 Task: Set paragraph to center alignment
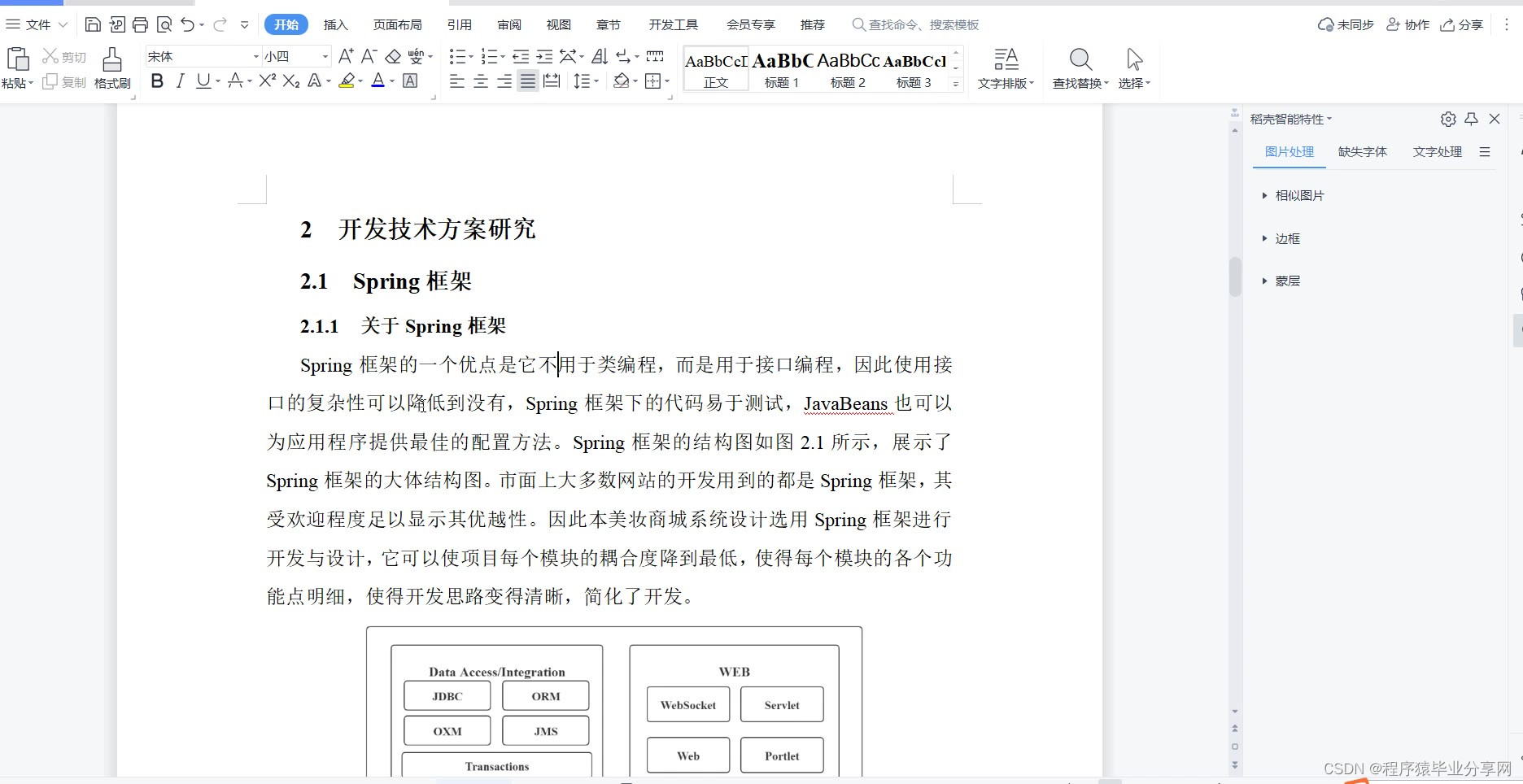click(x=481, y=81)
